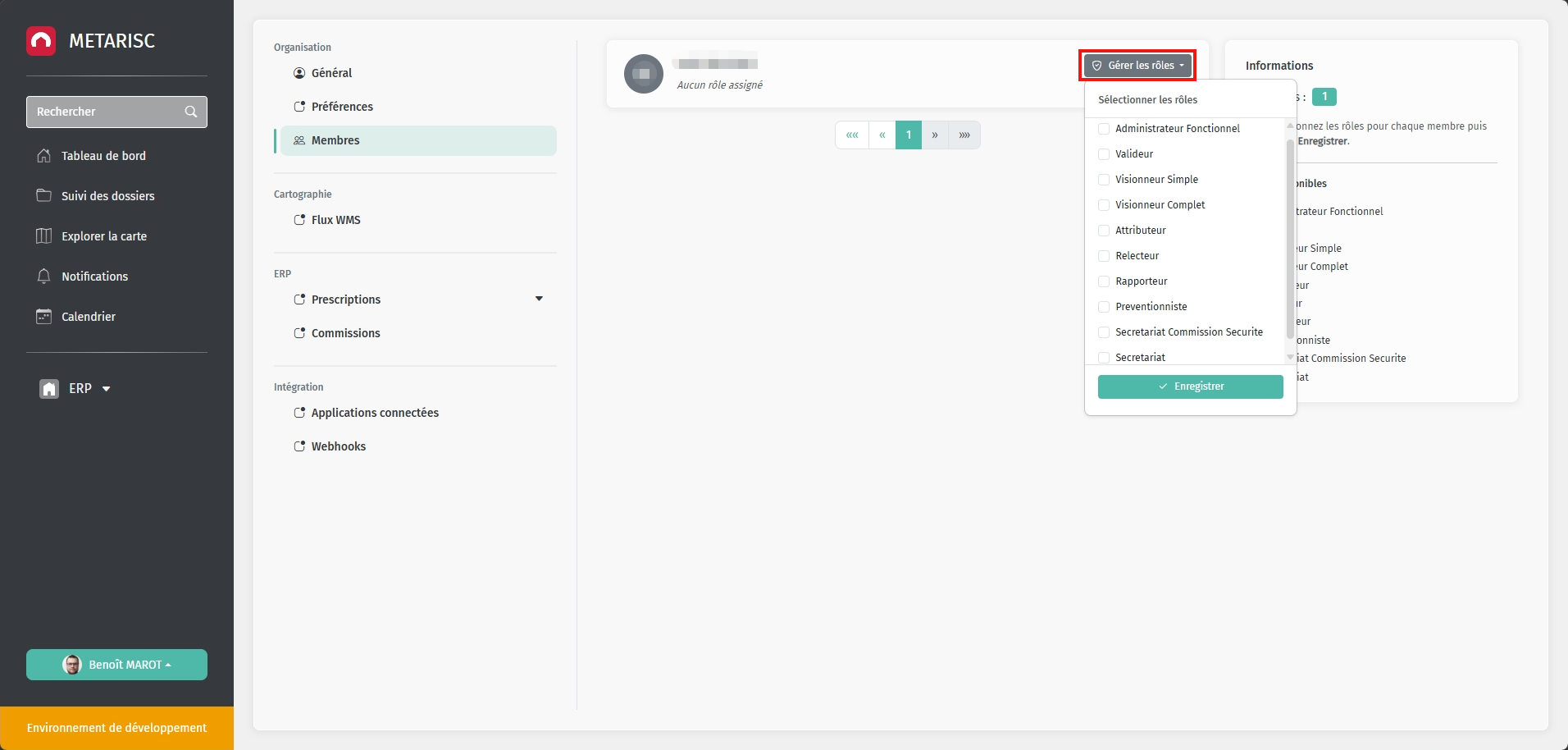1568x750 pixels.
Task: Click the Membres people icon
Action: [299, 140]
